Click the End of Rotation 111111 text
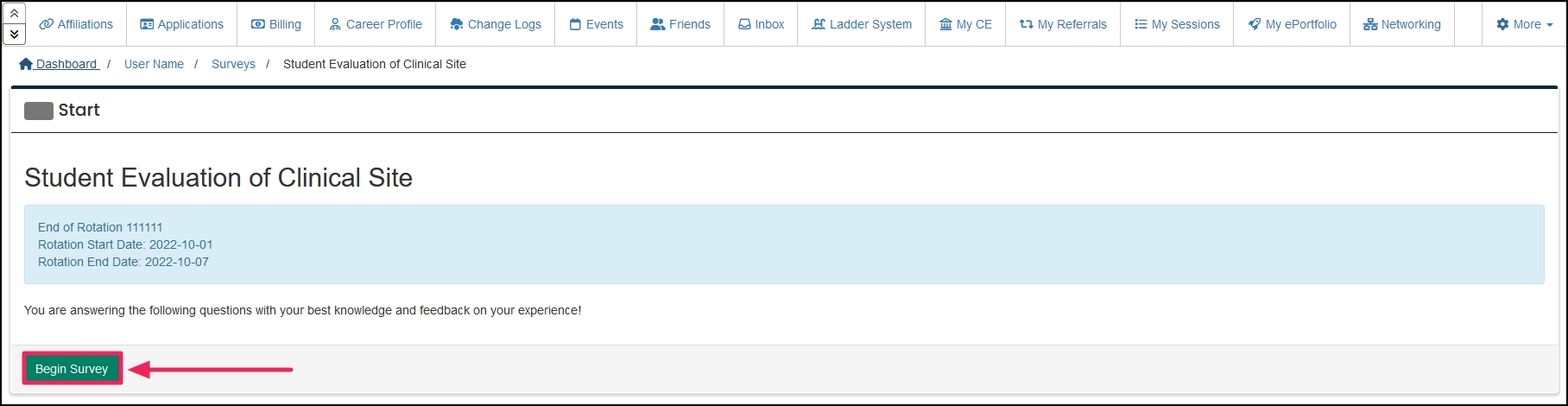The height and width of the screenshot is (406, 1568). tap(100, 227)
